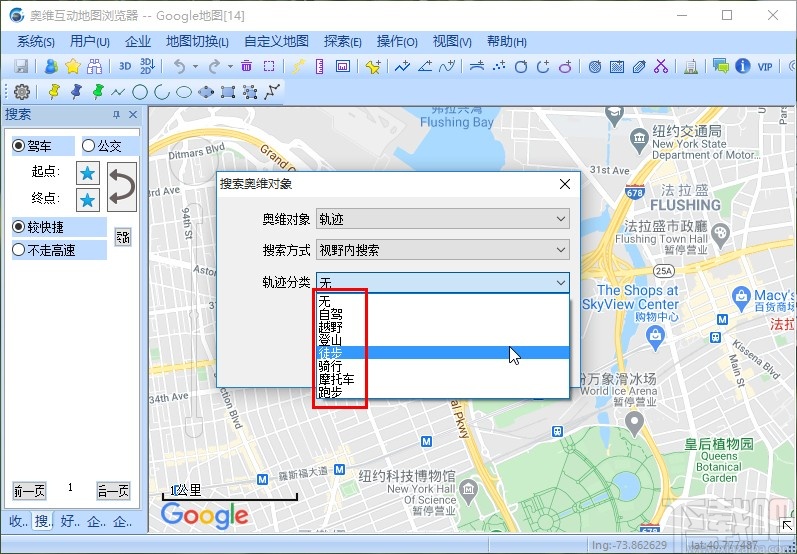Switch to 3D view button

(125, 66)
